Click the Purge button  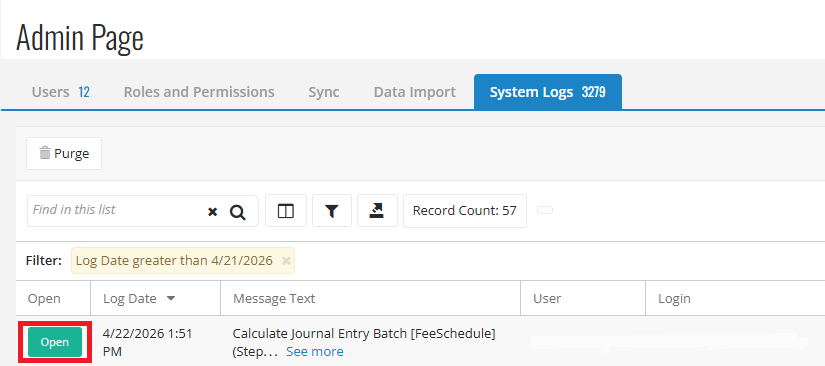point(64,154)
